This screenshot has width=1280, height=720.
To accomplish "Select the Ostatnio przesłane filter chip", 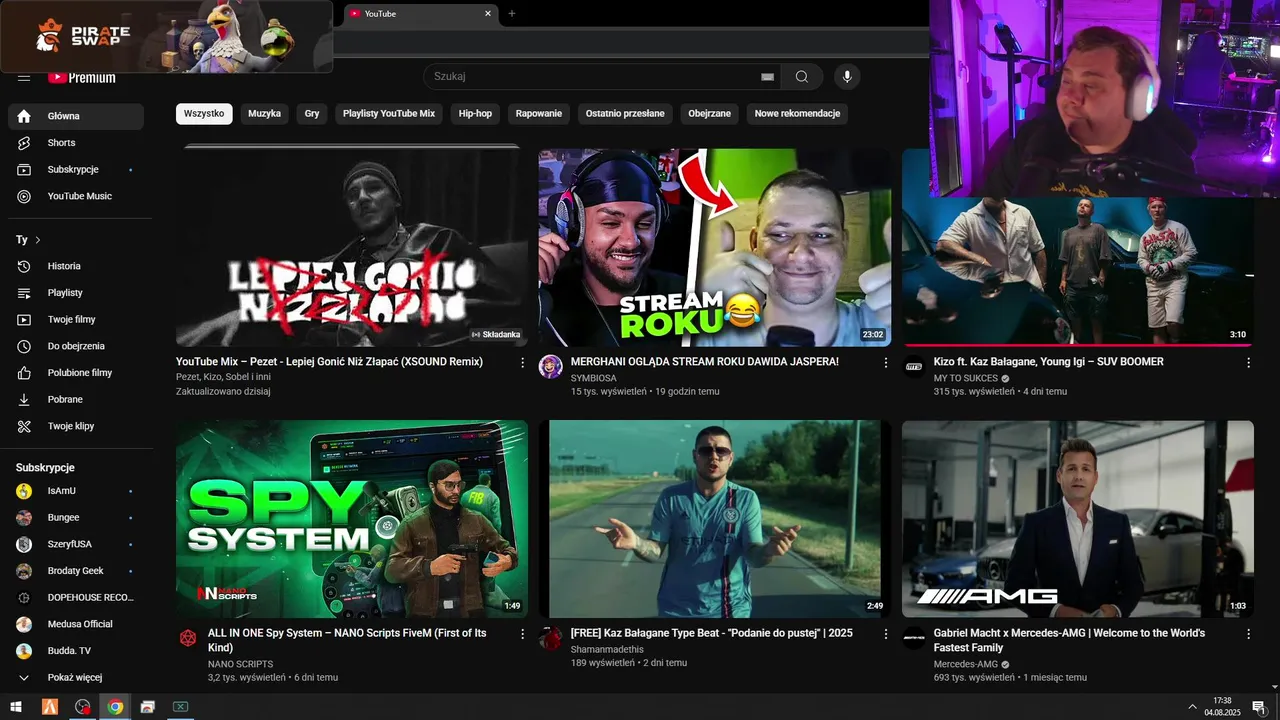I will (x=625, y=114).
